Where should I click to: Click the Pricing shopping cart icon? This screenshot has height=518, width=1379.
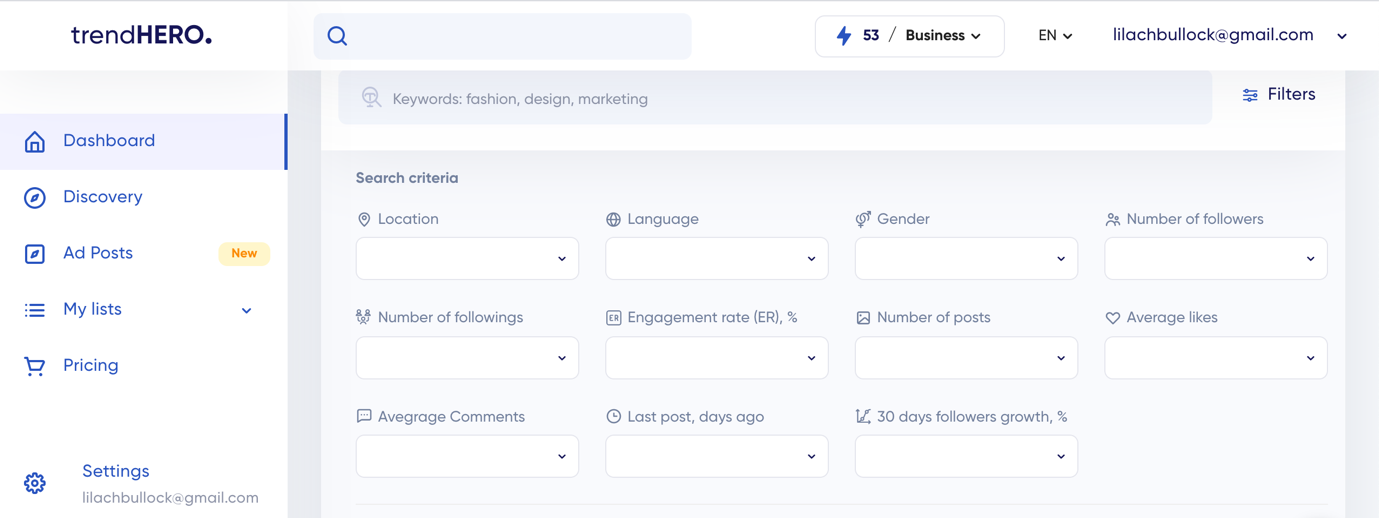[35, 366]
